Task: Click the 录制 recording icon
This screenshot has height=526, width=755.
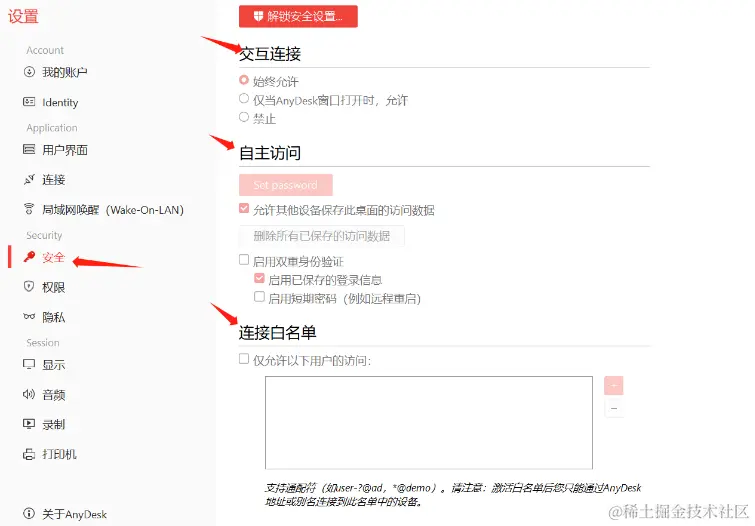Action: click(x=29, y=424)
